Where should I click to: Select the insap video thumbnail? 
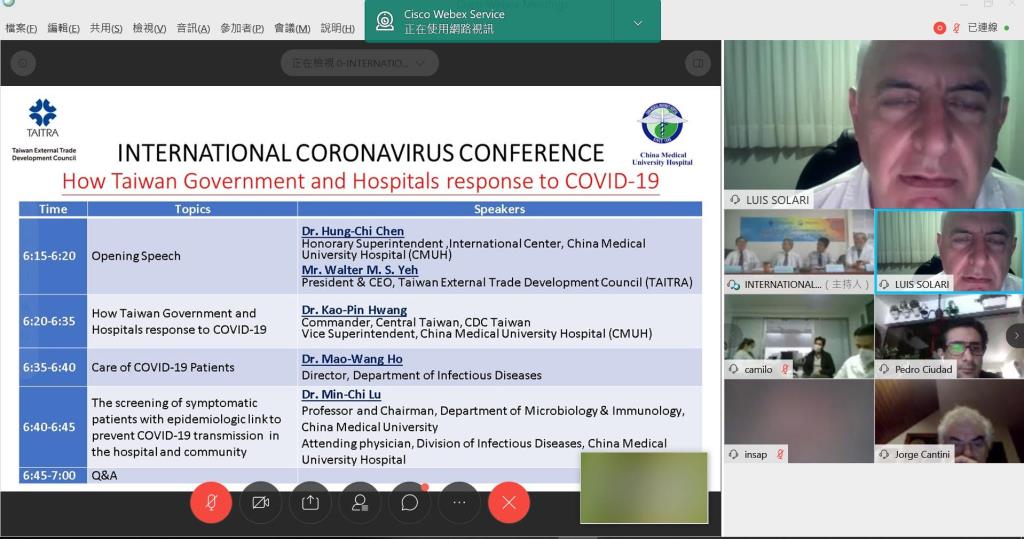[799, 421]
